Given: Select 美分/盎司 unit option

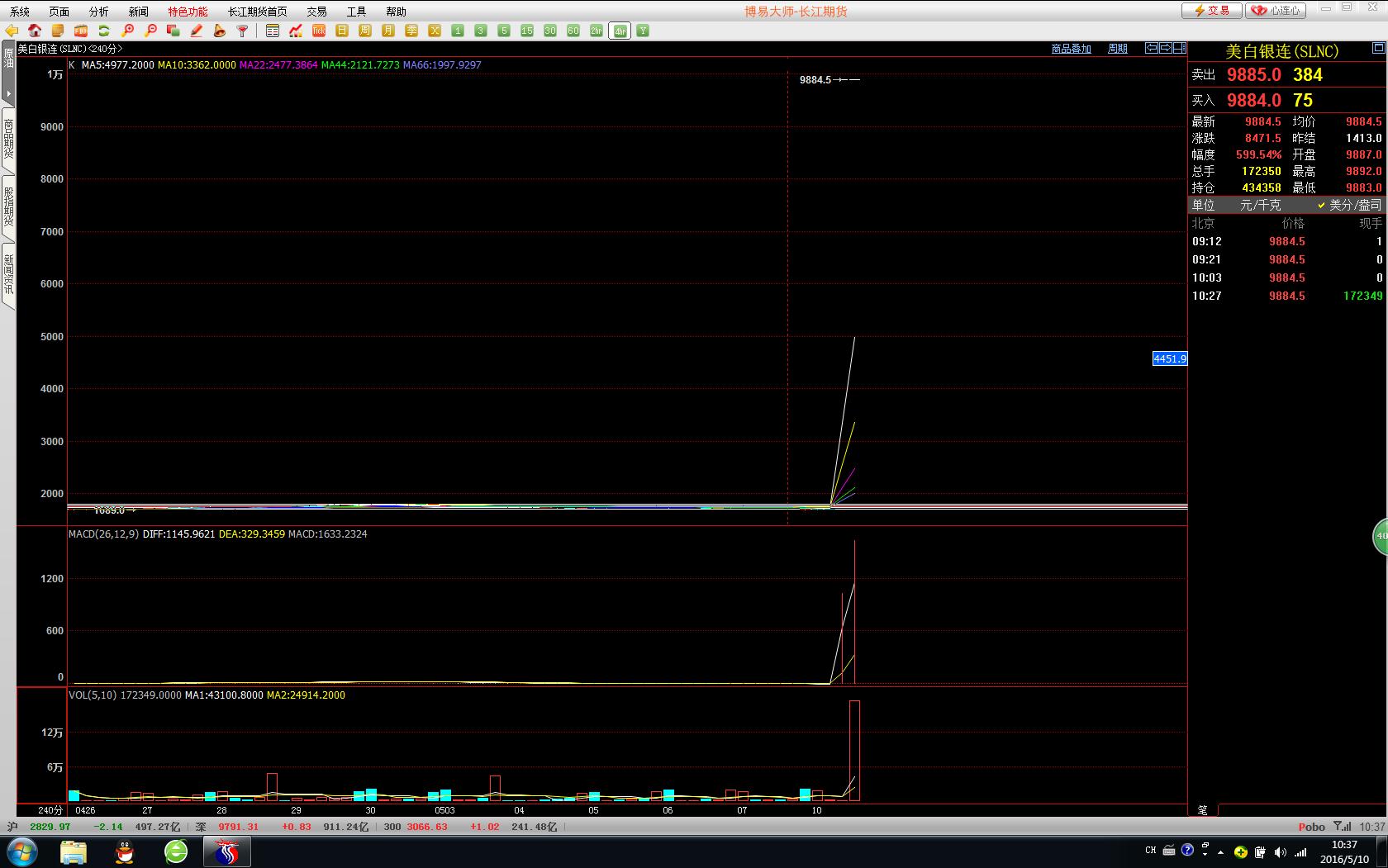Looking at the screenshot, I should coord(1349,205).
